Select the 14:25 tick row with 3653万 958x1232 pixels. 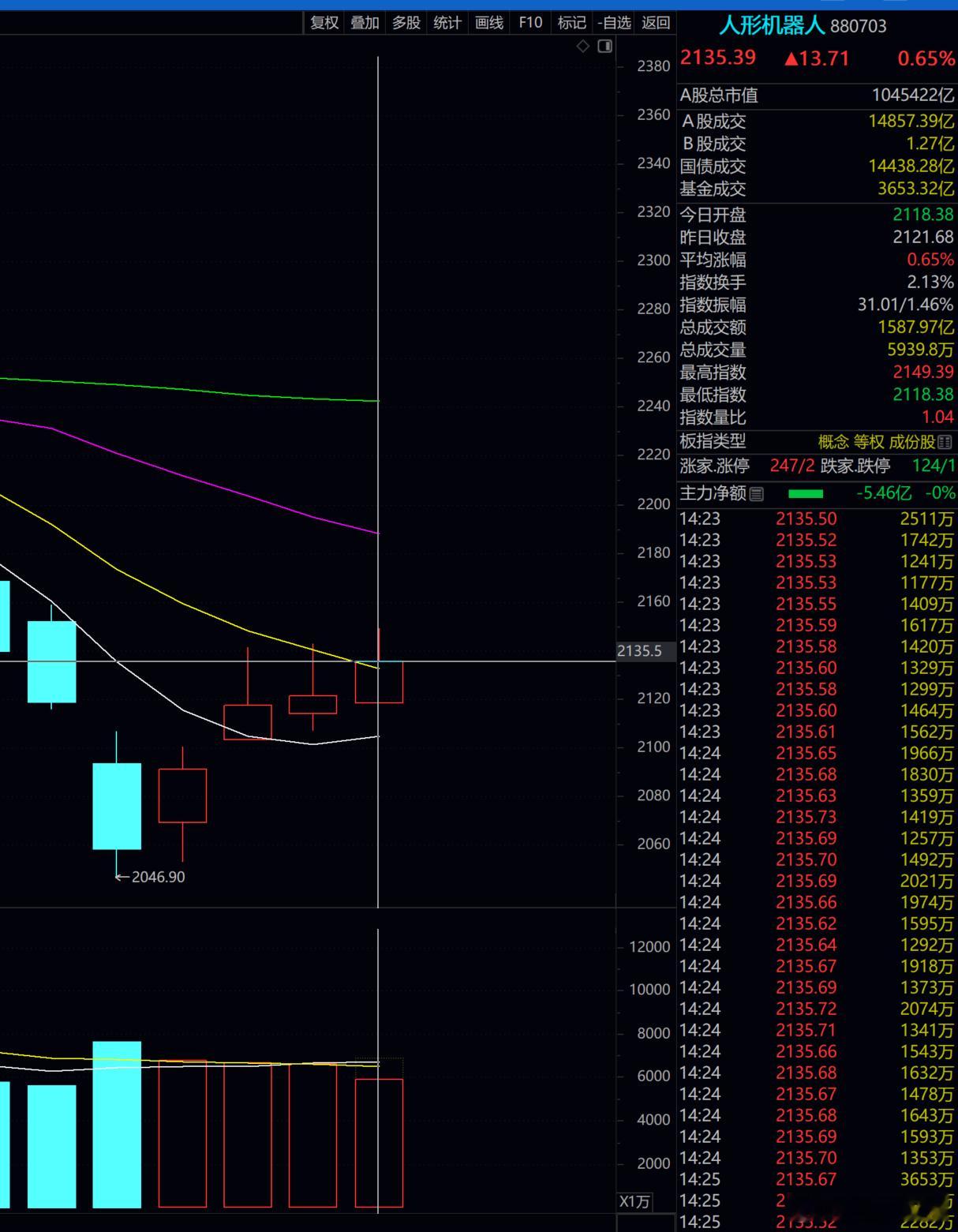click(817, 1179)
